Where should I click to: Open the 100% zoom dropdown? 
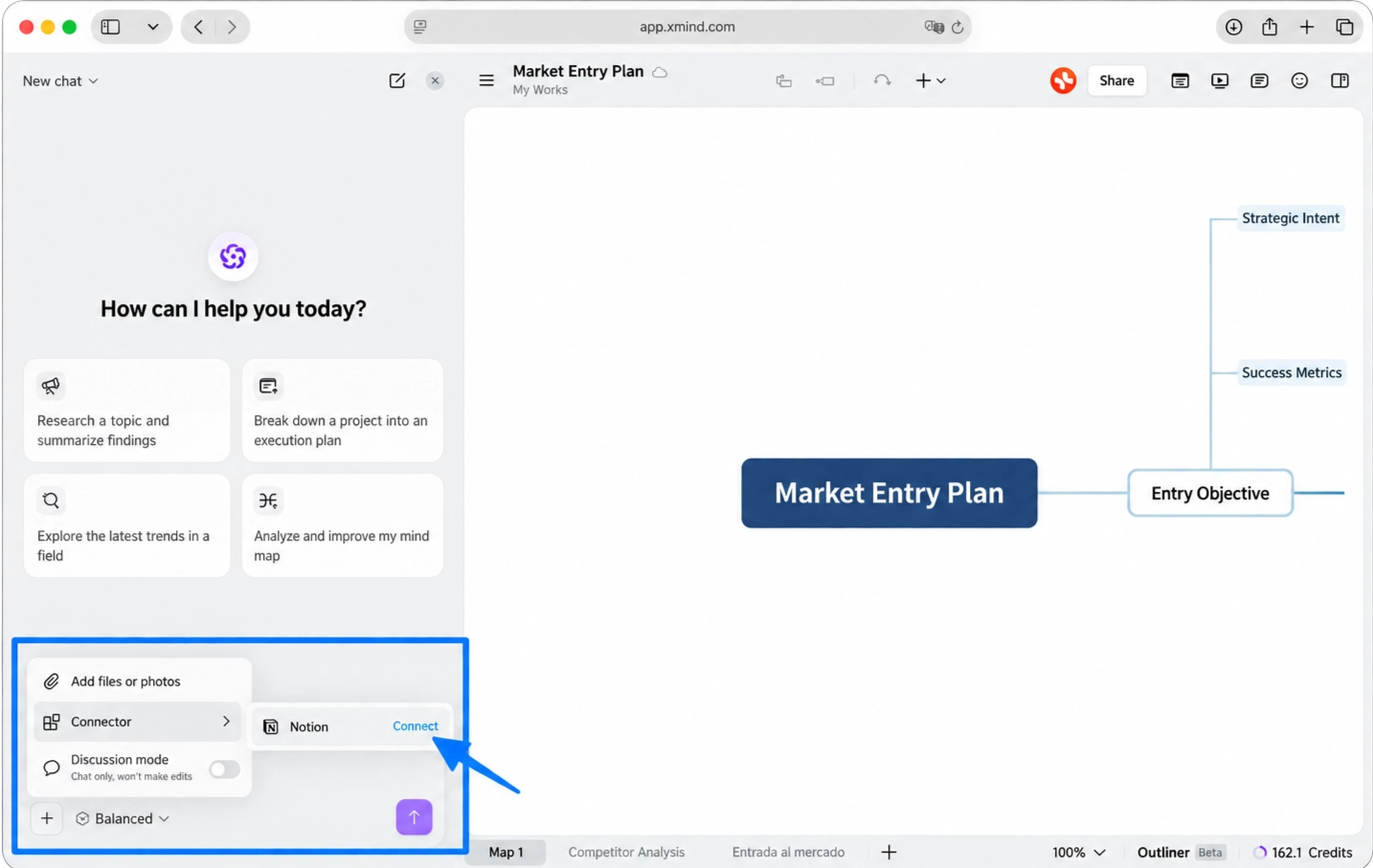point(1079,852)
